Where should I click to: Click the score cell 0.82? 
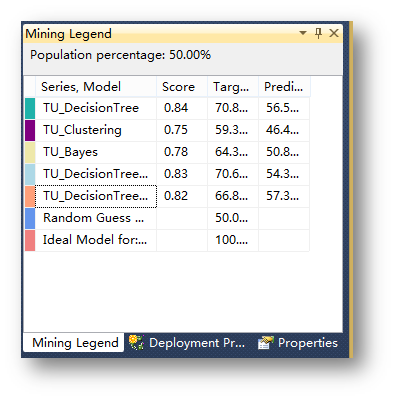click(182, 196)
